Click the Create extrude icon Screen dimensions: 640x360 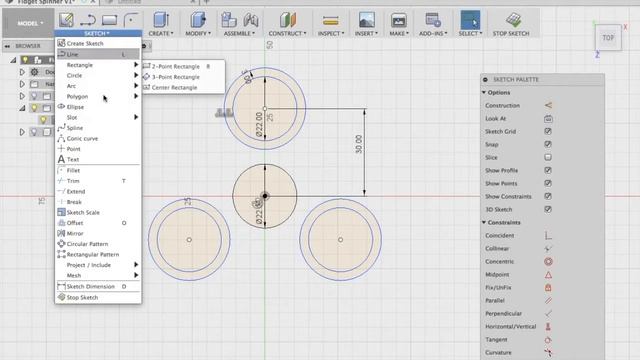161,20
